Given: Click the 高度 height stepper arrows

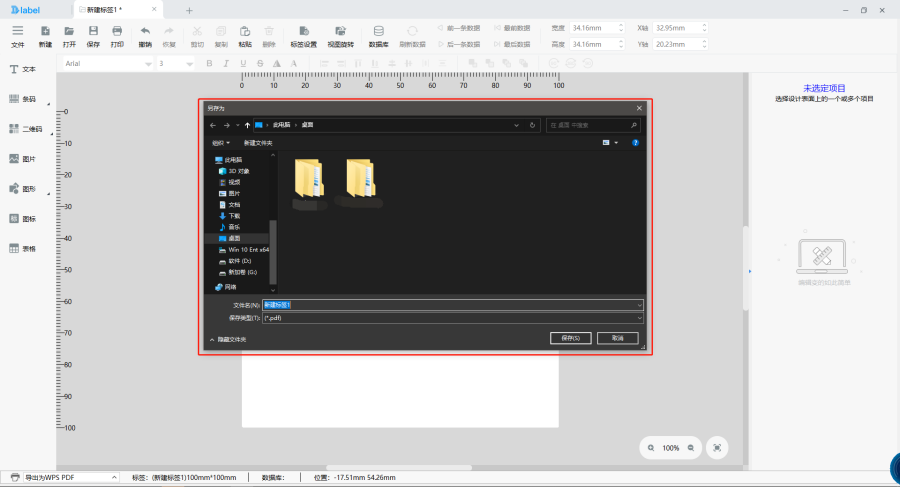Looking at the screenshot, I should [620, 44].
